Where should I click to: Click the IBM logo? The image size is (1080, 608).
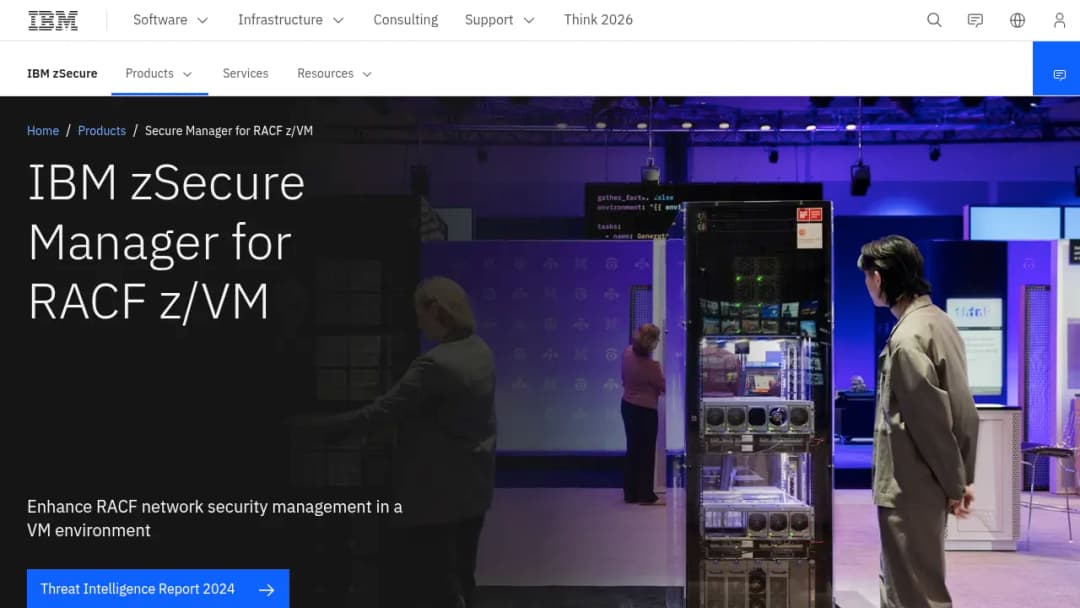click(x=53, y=21)
